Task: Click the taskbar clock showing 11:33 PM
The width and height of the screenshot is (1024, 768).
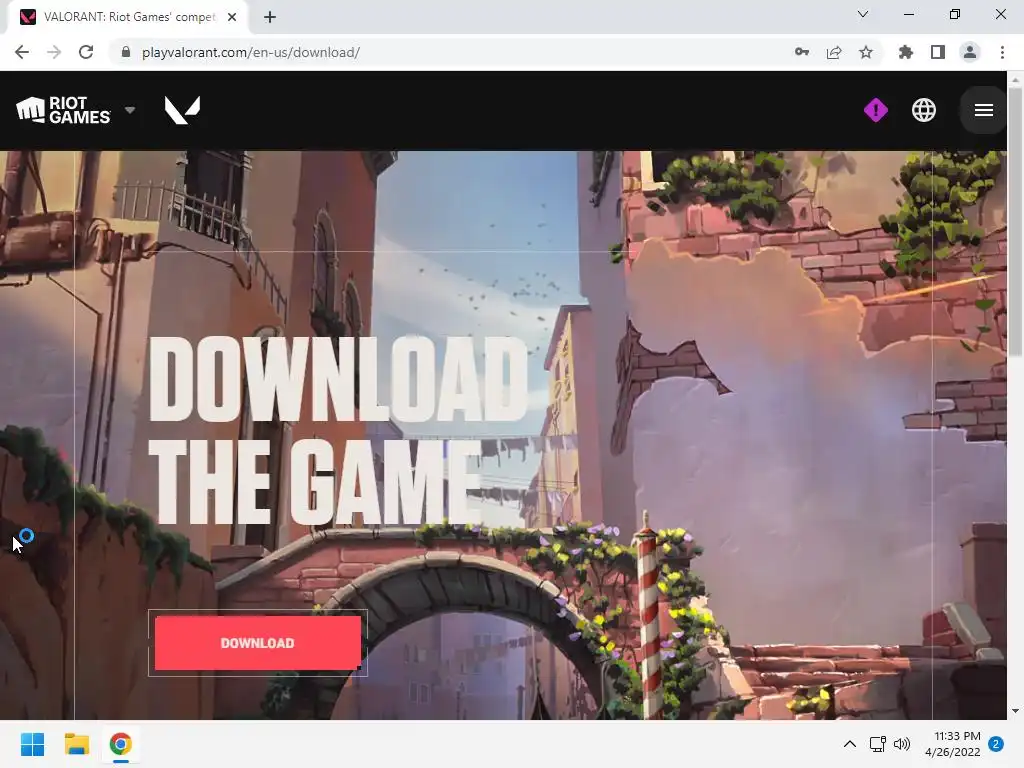Action: point(953,744)
